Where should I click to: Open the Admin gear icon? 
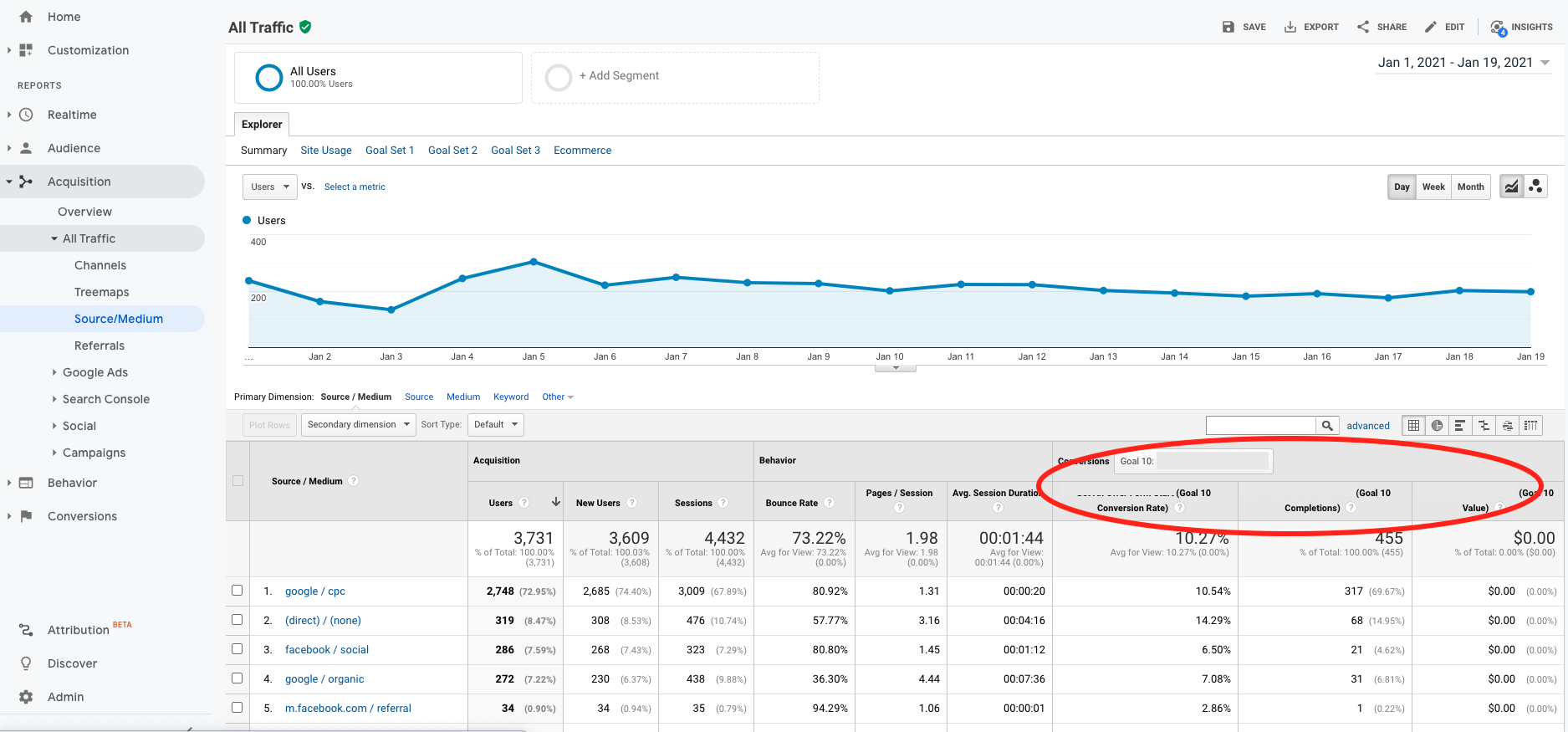(x=26, y=697)
